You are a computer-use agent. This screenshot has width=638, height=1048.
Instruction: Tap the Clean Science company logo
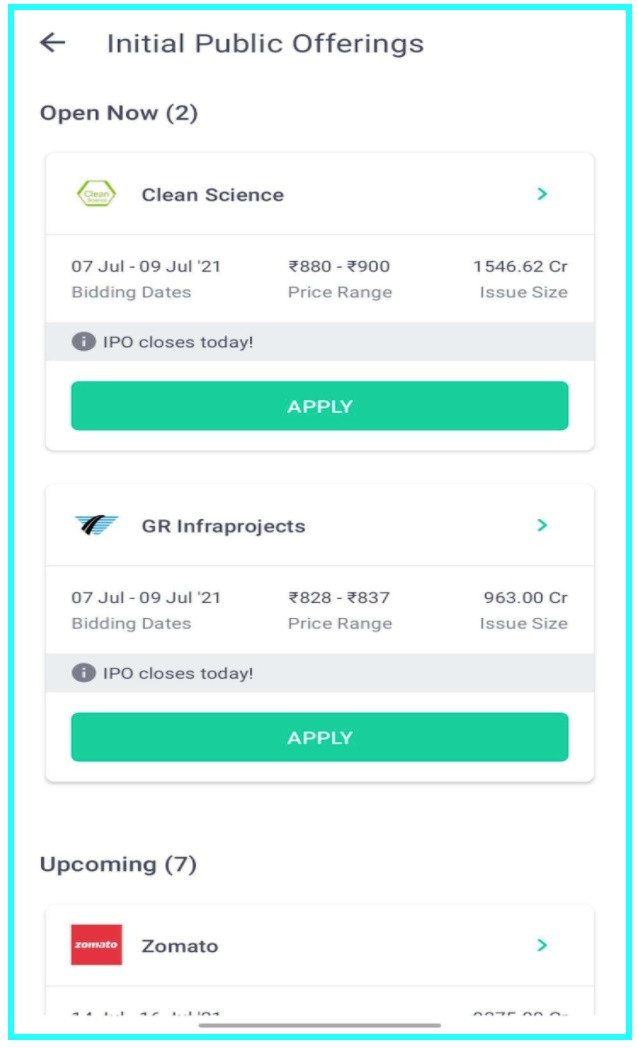(96, 194)
